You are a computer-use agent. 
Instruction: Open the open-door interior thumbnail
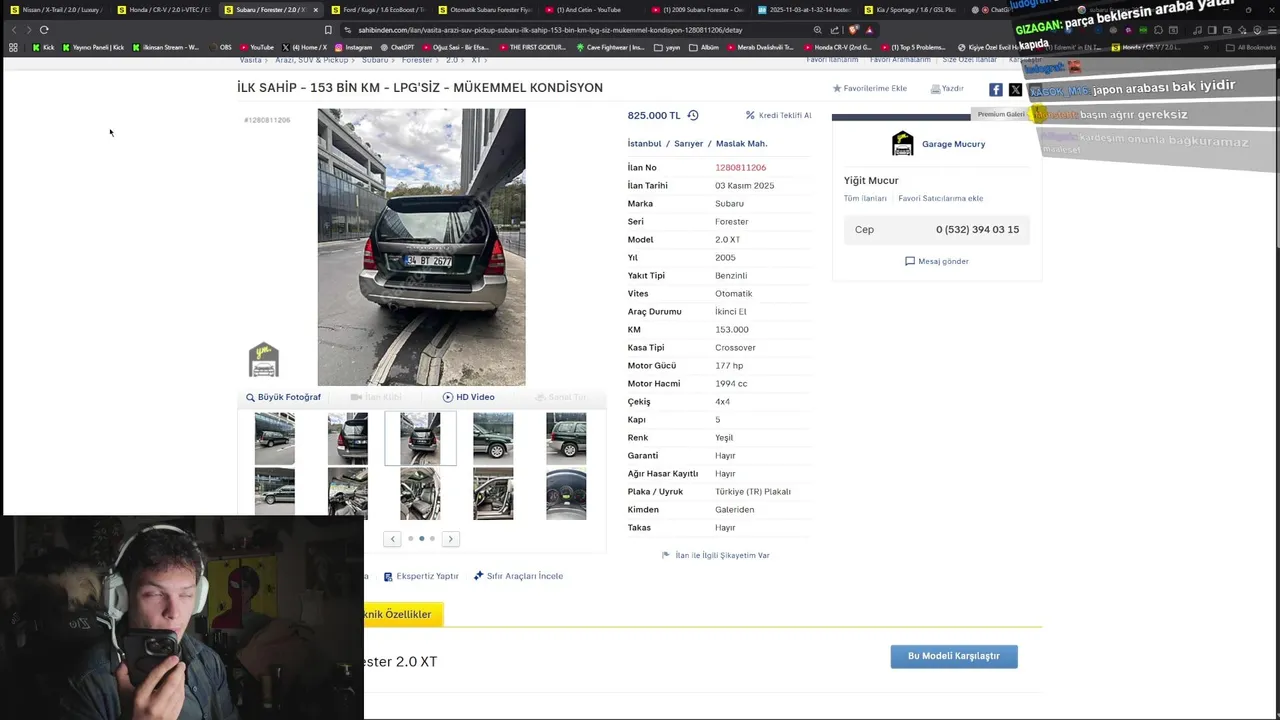[493, 493]
